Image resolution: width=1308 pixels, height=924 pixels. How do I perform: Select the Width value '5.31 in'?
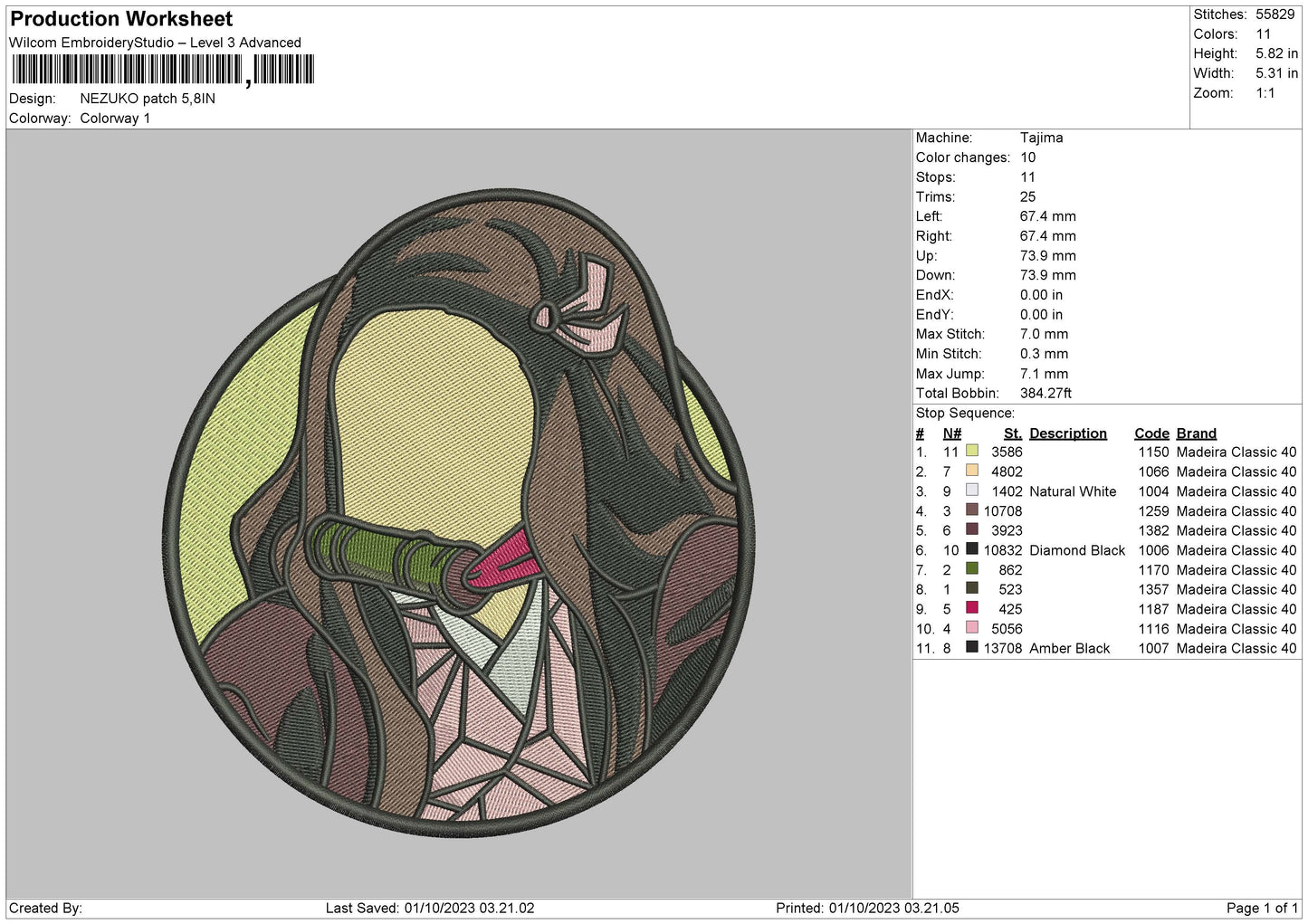(1276, 73)
